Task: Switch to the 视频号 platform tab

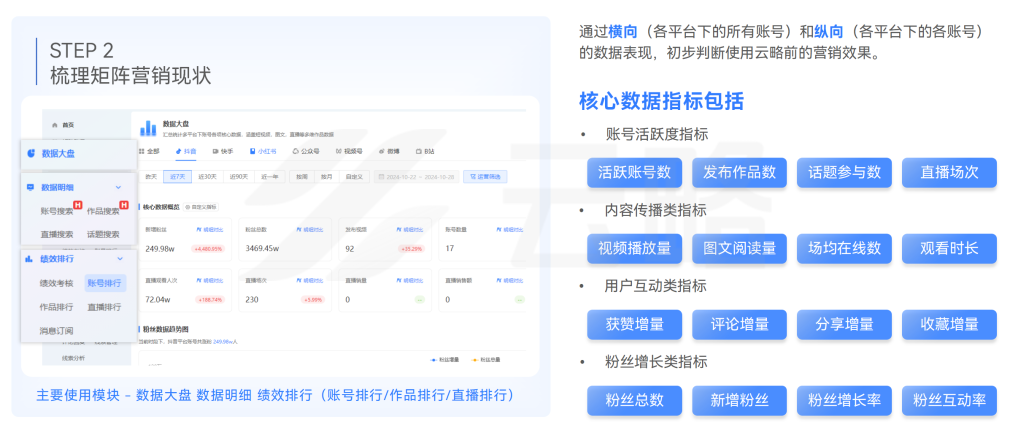Action: pyautogui.click(x=350, y=151)
